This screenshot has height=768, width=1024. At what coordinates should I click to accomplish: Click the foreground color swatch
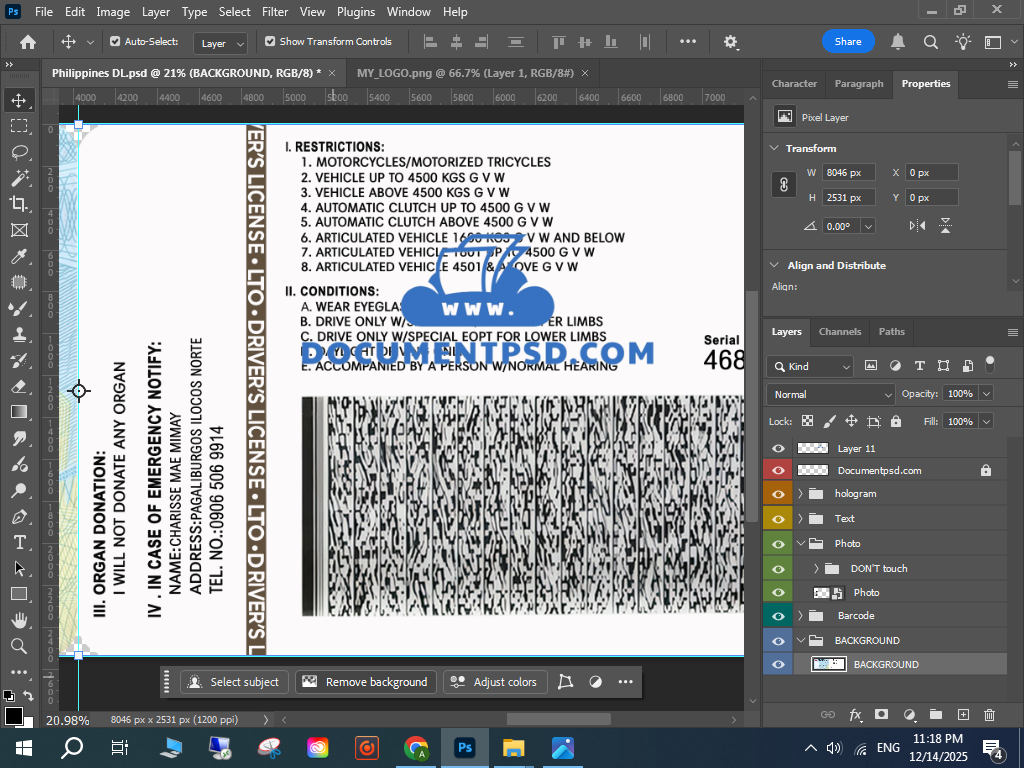[x=14, y=715]
